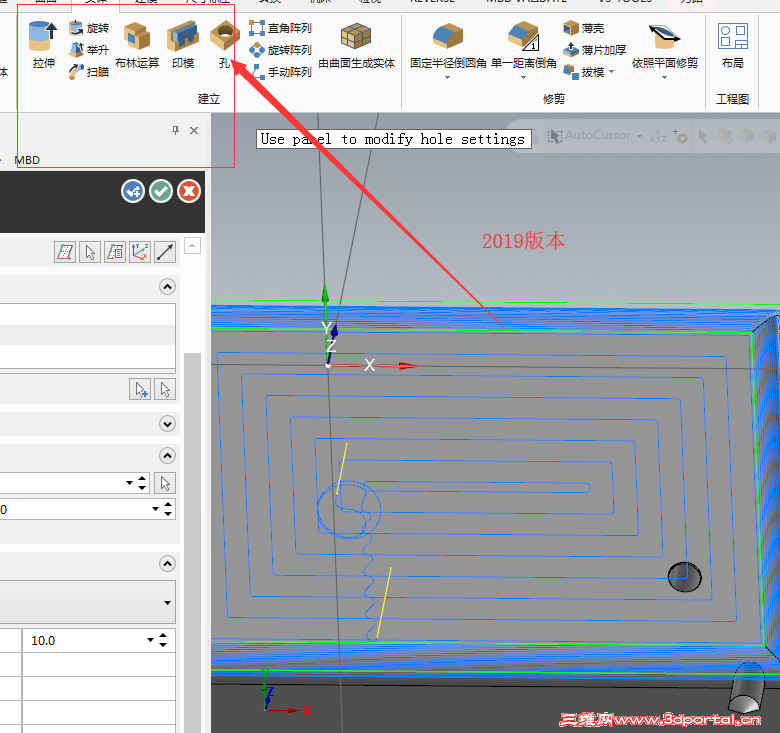Choose the 旋转 (Revolve) tool

tap(89, 28)
